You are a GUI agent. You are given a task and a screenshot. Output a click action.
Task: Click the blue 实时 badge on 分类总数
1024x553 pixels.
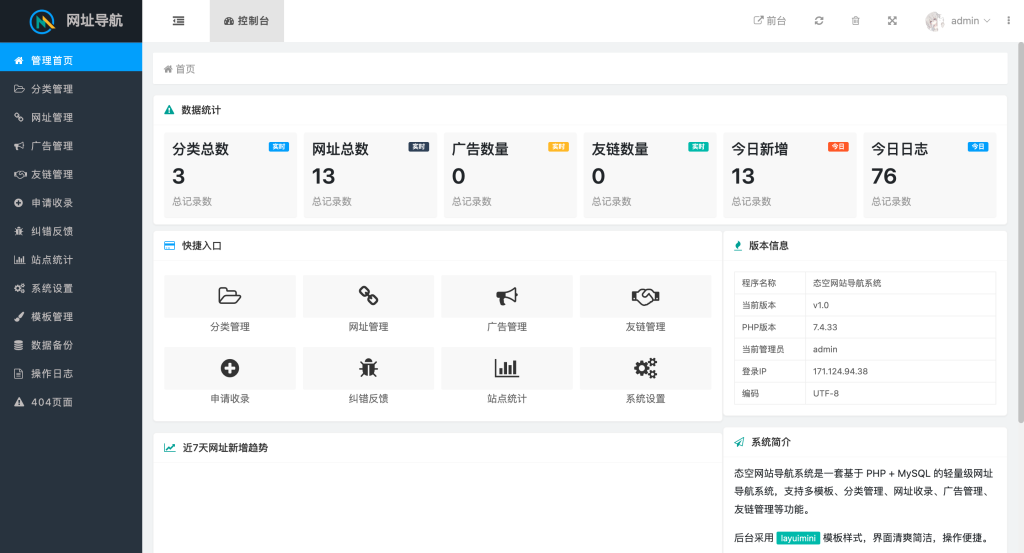point(279,147)
